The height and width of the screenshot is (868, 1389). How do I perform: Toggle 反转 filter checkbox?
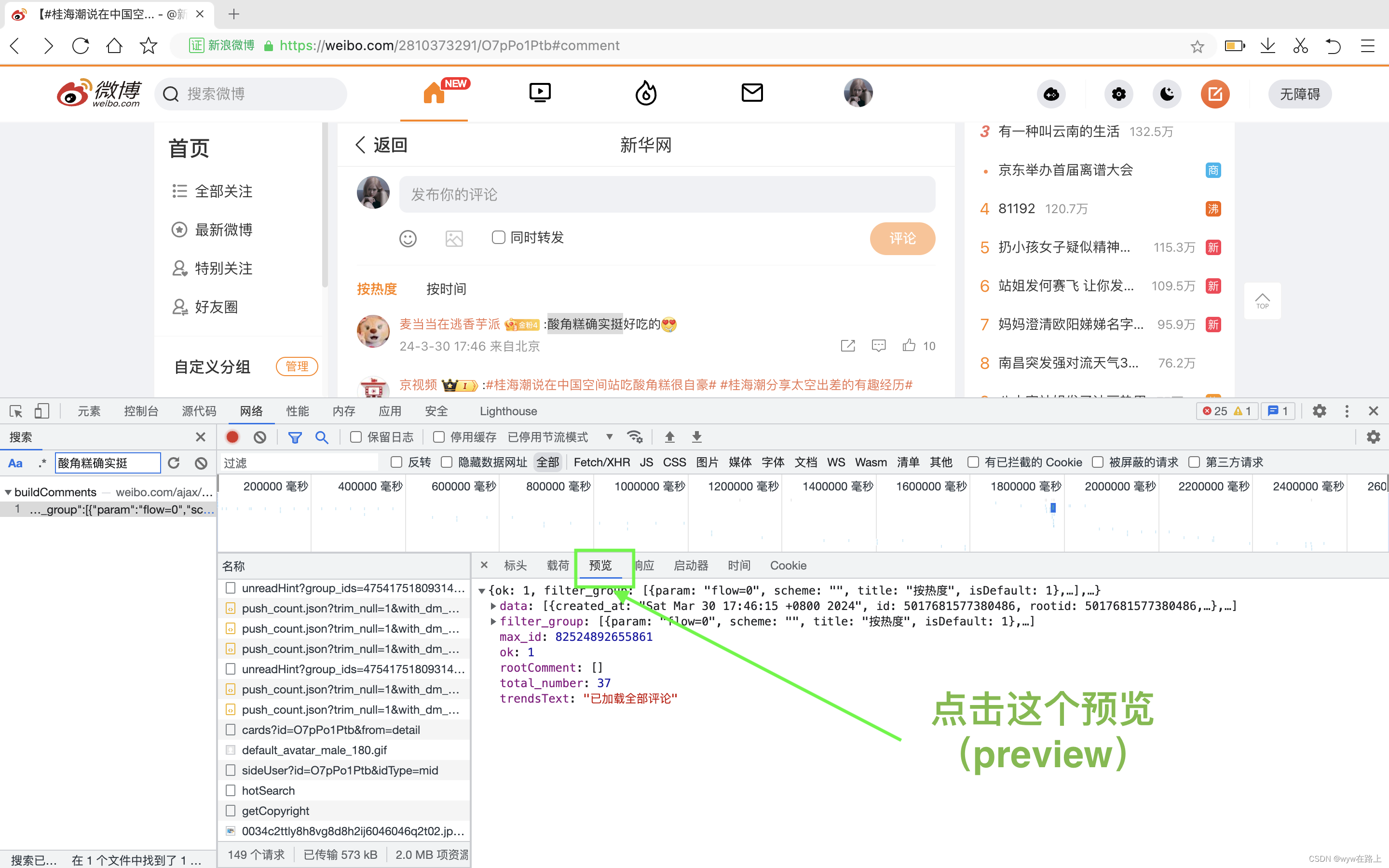point(396,462)
